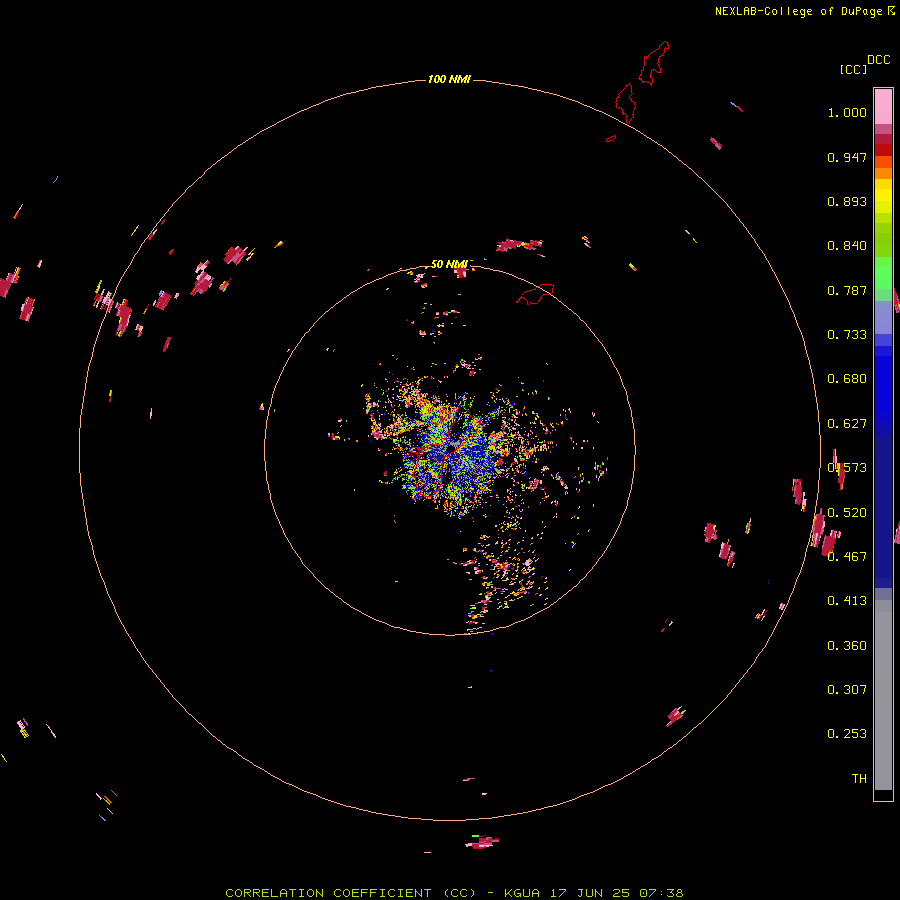The height and width of the screenshot is (900, 900).
Task: Click the 0.360 scale value
Action: point(847,646)
